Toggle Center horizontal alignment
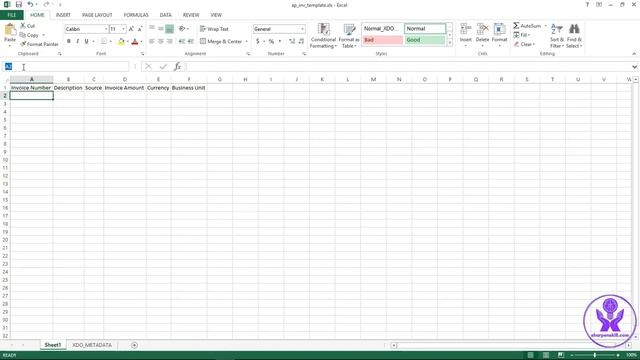This screenshot has width=640, height=360. 160,41
